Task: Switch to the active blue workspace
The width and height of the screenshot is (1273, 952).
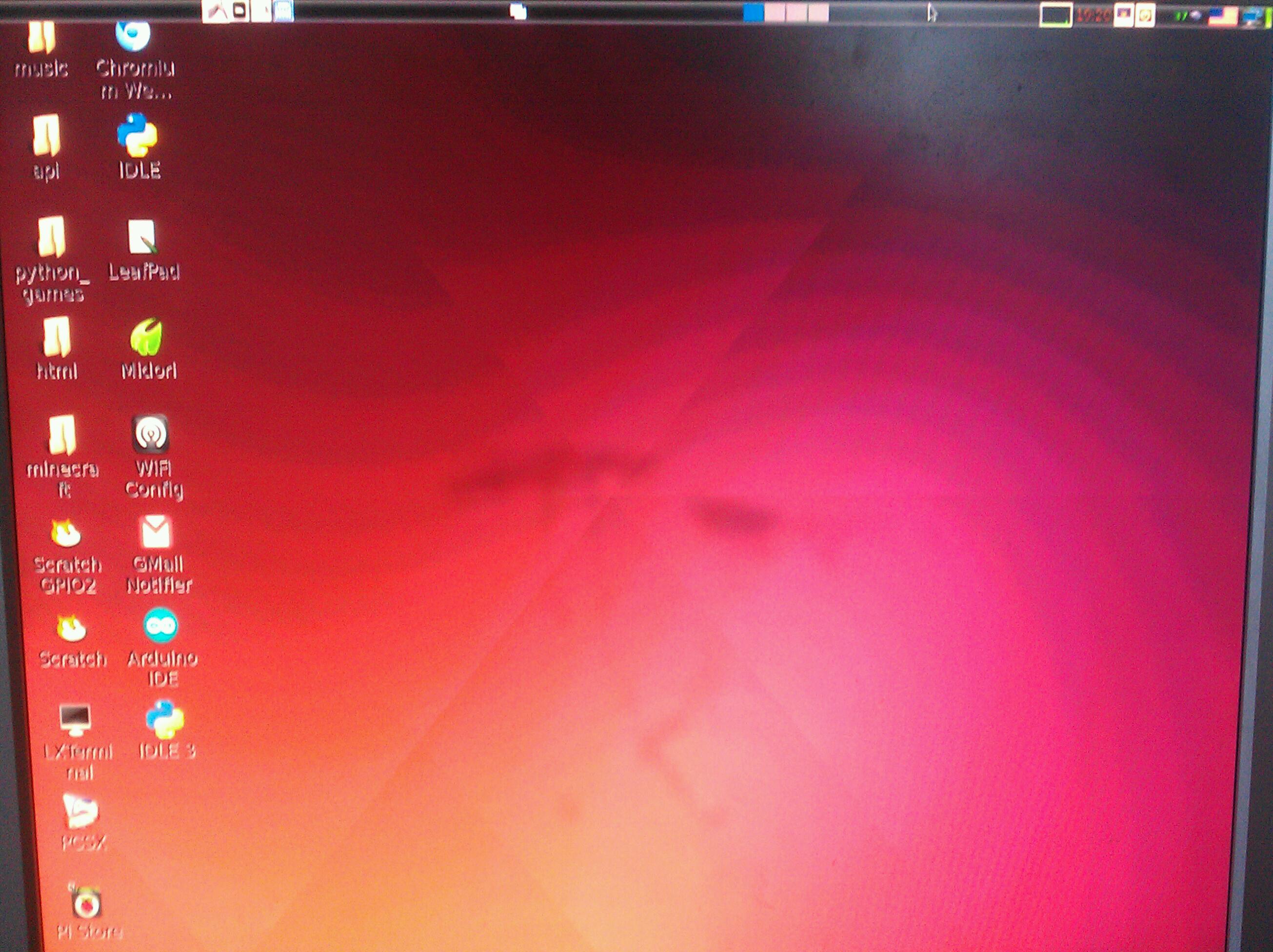Action: click(x=753, y=13)
